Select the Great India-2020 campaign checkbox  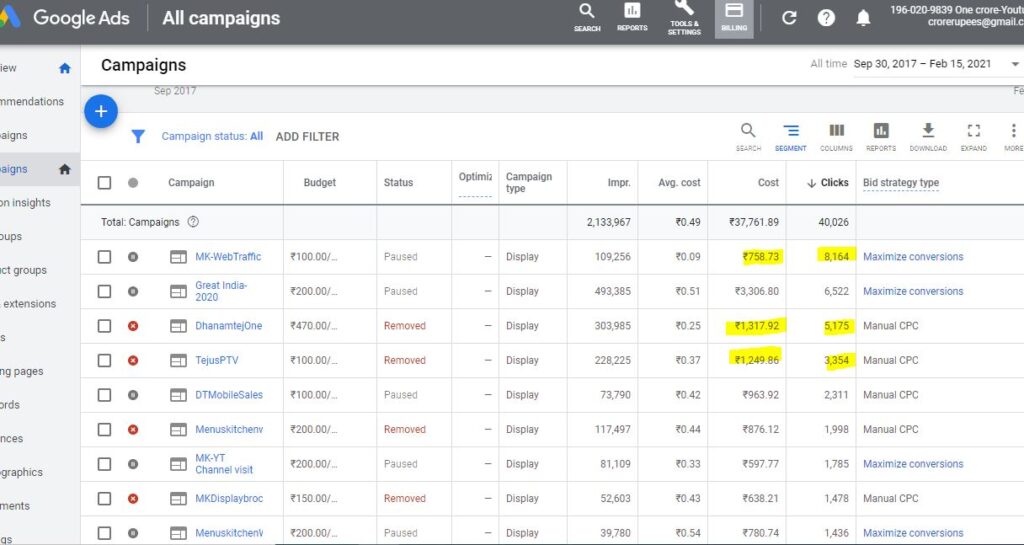(104, 292)
